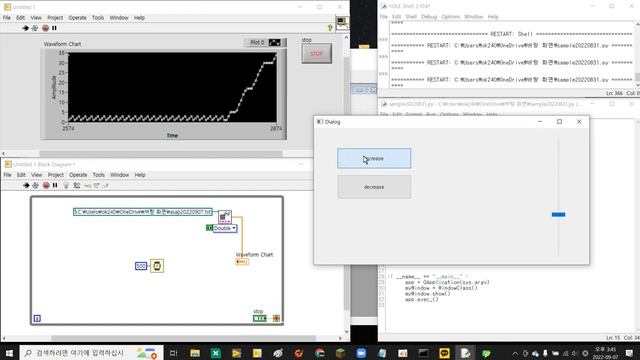
Task: Open Excel from taskbar
Action: 216,353
